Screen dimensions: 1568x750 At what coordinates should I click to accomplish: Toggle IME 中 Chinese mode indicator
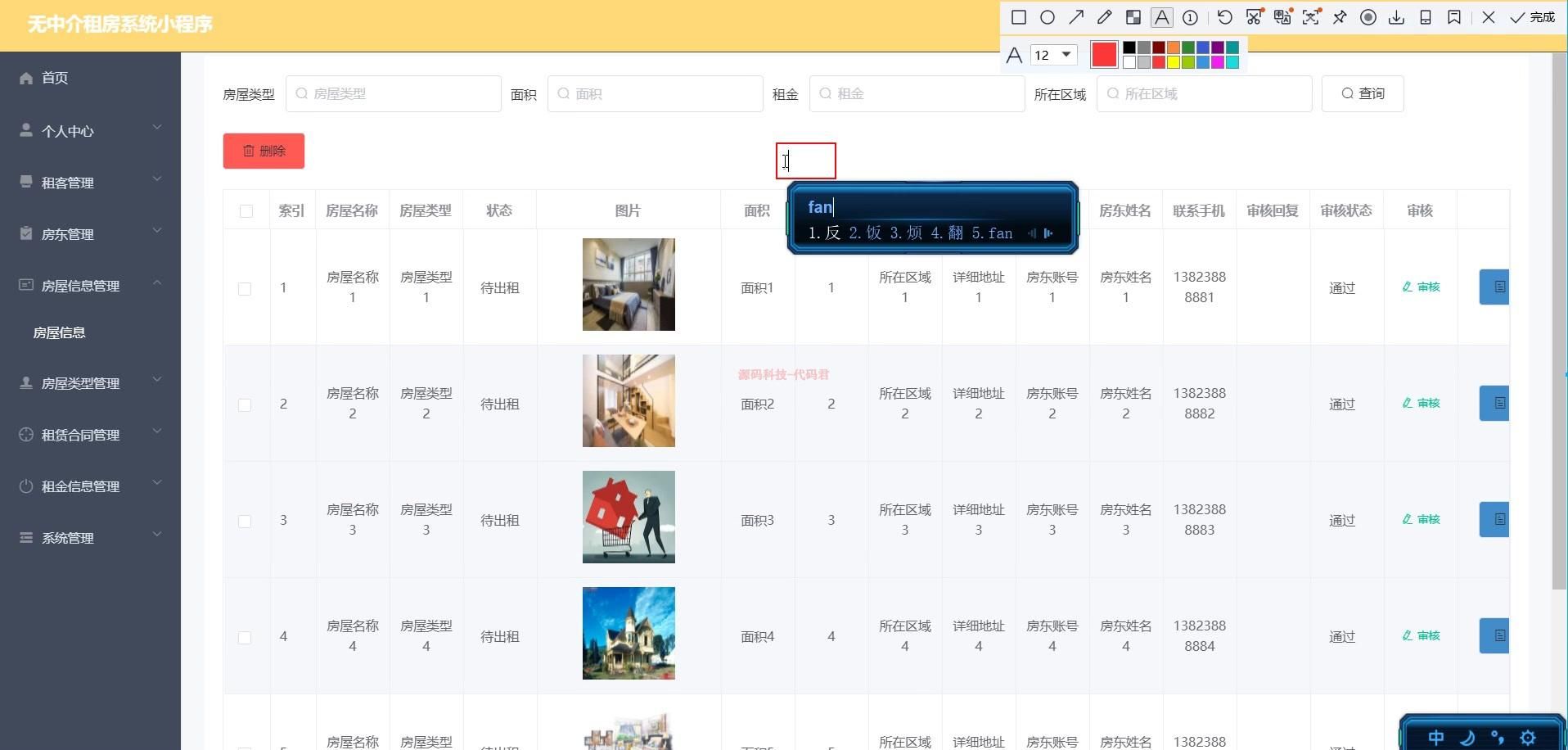pyautogui.click(x=1435, y=738)
